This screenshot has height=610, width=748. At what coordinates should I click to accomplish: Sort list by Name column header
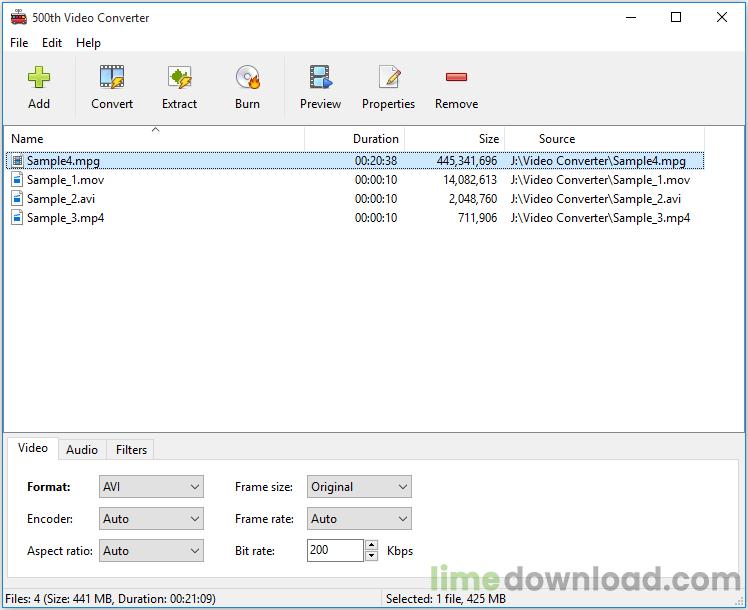155,139
